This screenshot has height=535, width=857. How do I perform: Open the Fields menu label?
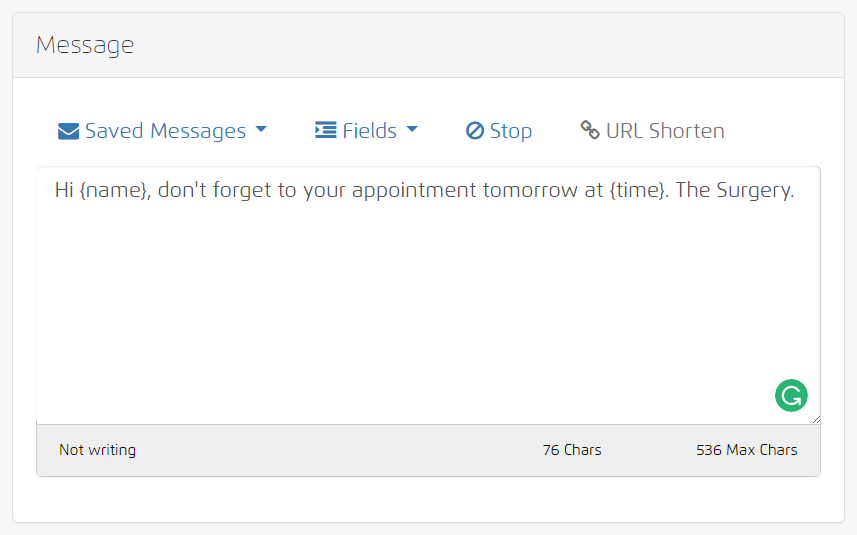click(369, 131)
